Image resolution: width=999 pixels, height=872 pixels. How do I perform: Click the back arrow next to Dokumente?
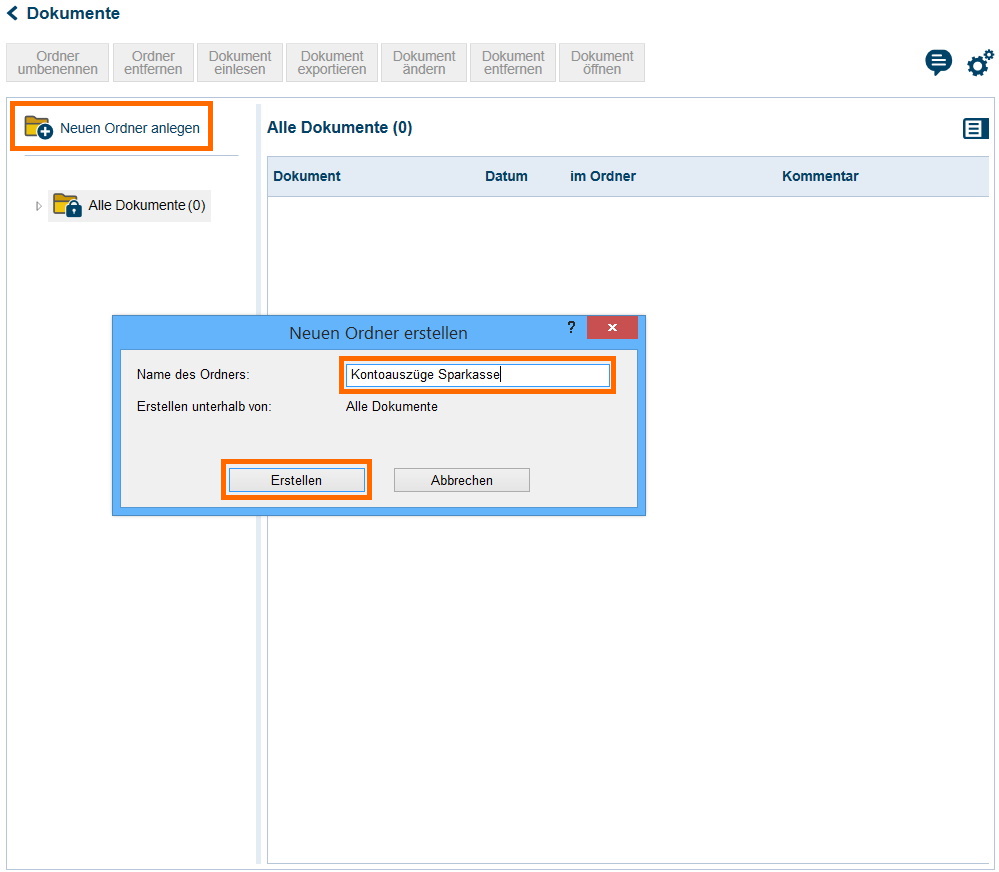(12, 13)
